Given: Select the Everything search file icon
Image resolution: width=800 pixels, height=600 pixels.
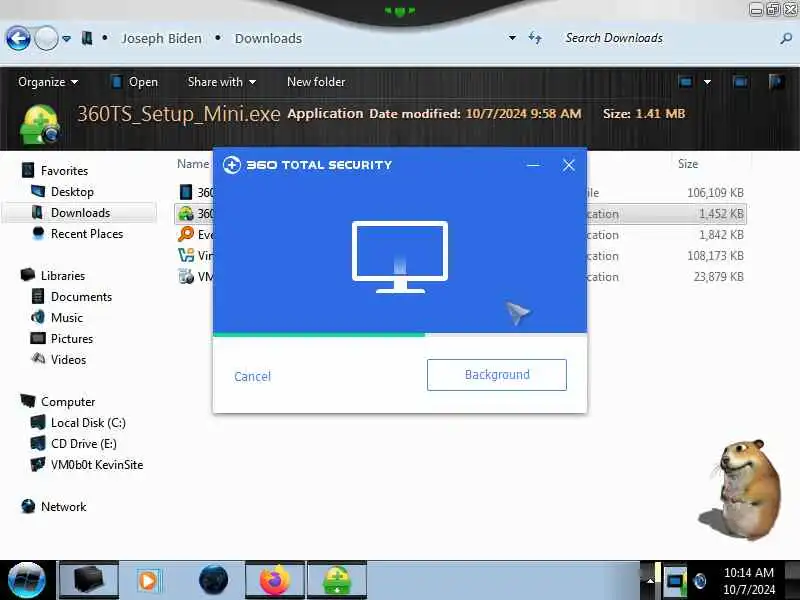Looking at the screenshot, I should [186, 234].
